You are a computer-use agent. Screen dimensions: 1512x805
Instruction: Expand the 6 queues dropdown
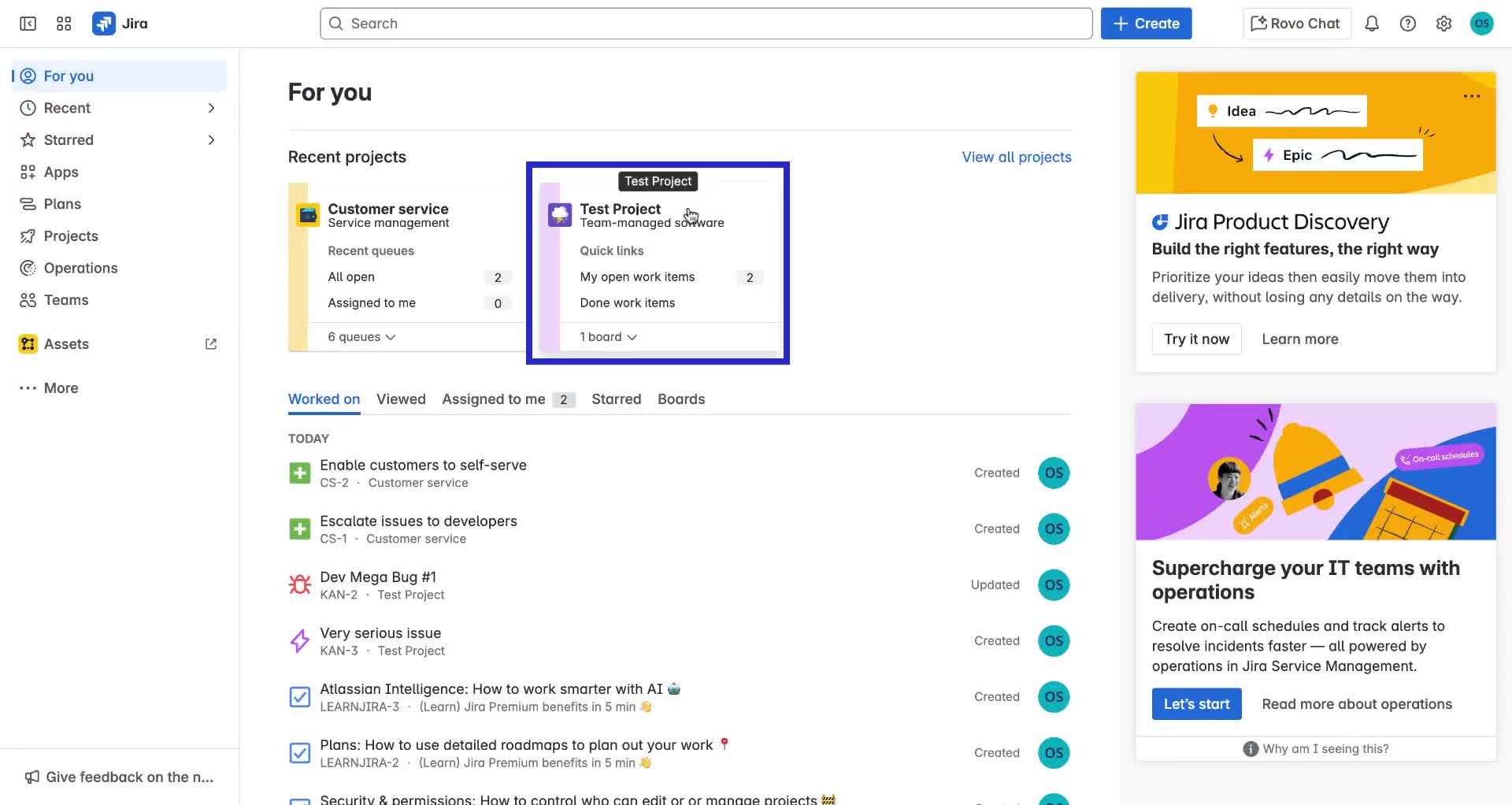tap(361, 337)
